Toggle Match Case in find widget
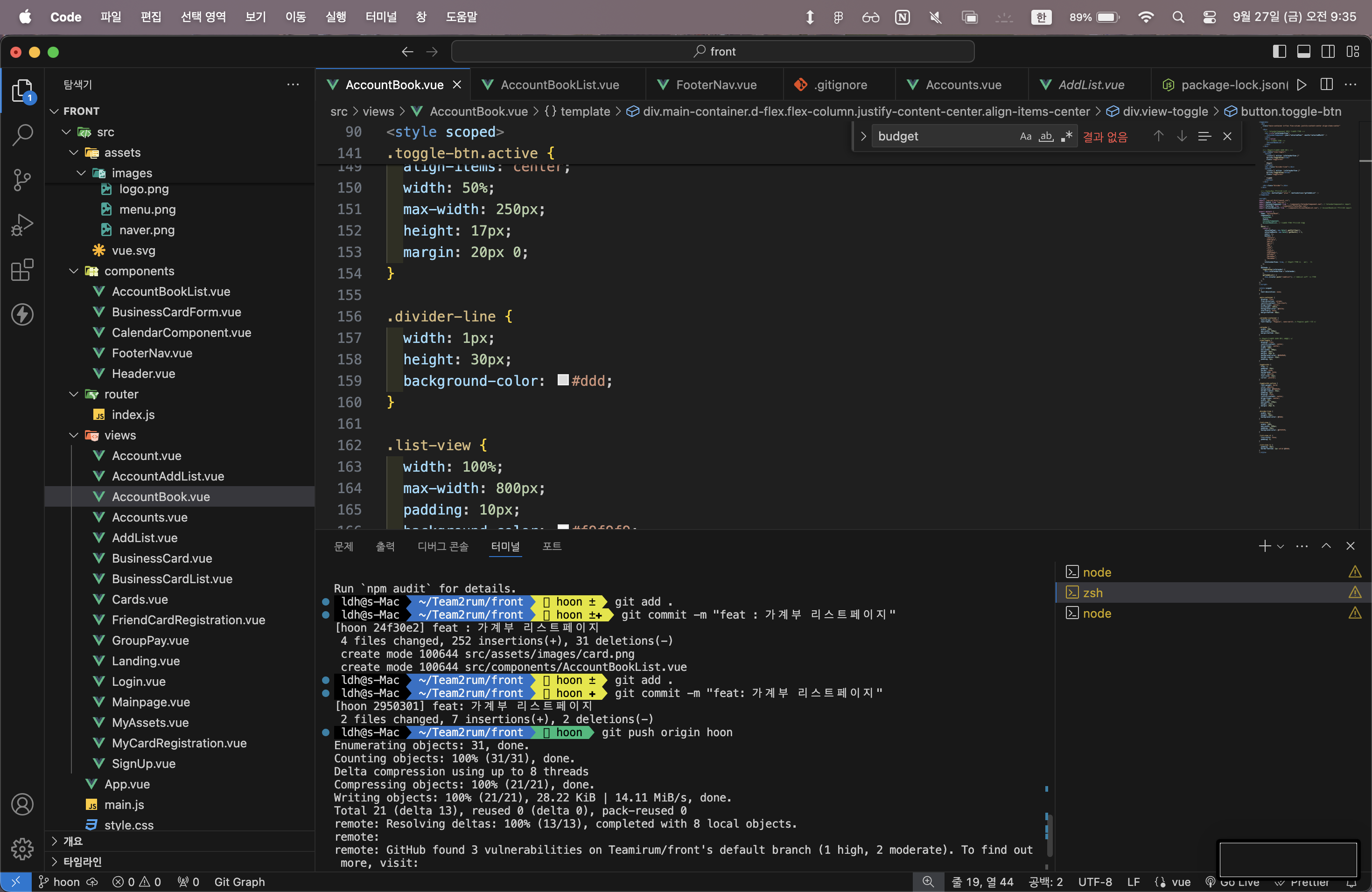The height and width of the screenshot is (892, 1372). (x=1025, y=137)
